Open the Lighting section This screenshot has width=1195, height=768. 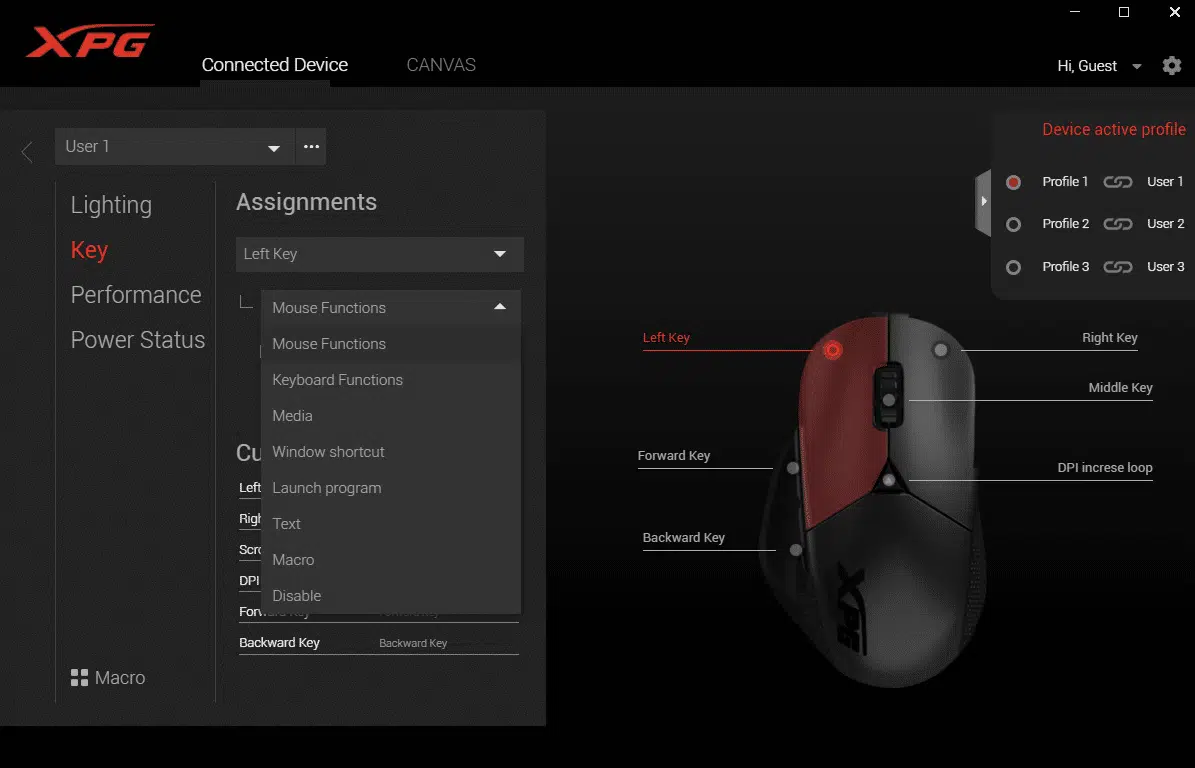[111, 205]
